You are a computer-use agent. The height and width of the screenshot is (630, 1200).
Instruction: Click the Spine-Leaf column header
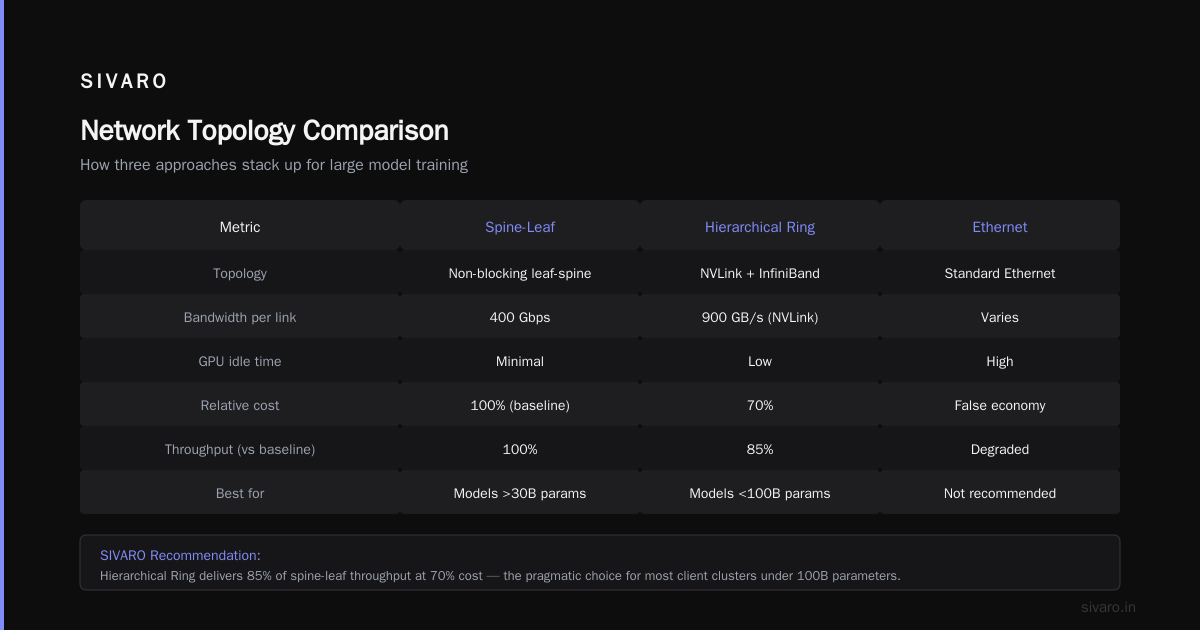point(520,227)
